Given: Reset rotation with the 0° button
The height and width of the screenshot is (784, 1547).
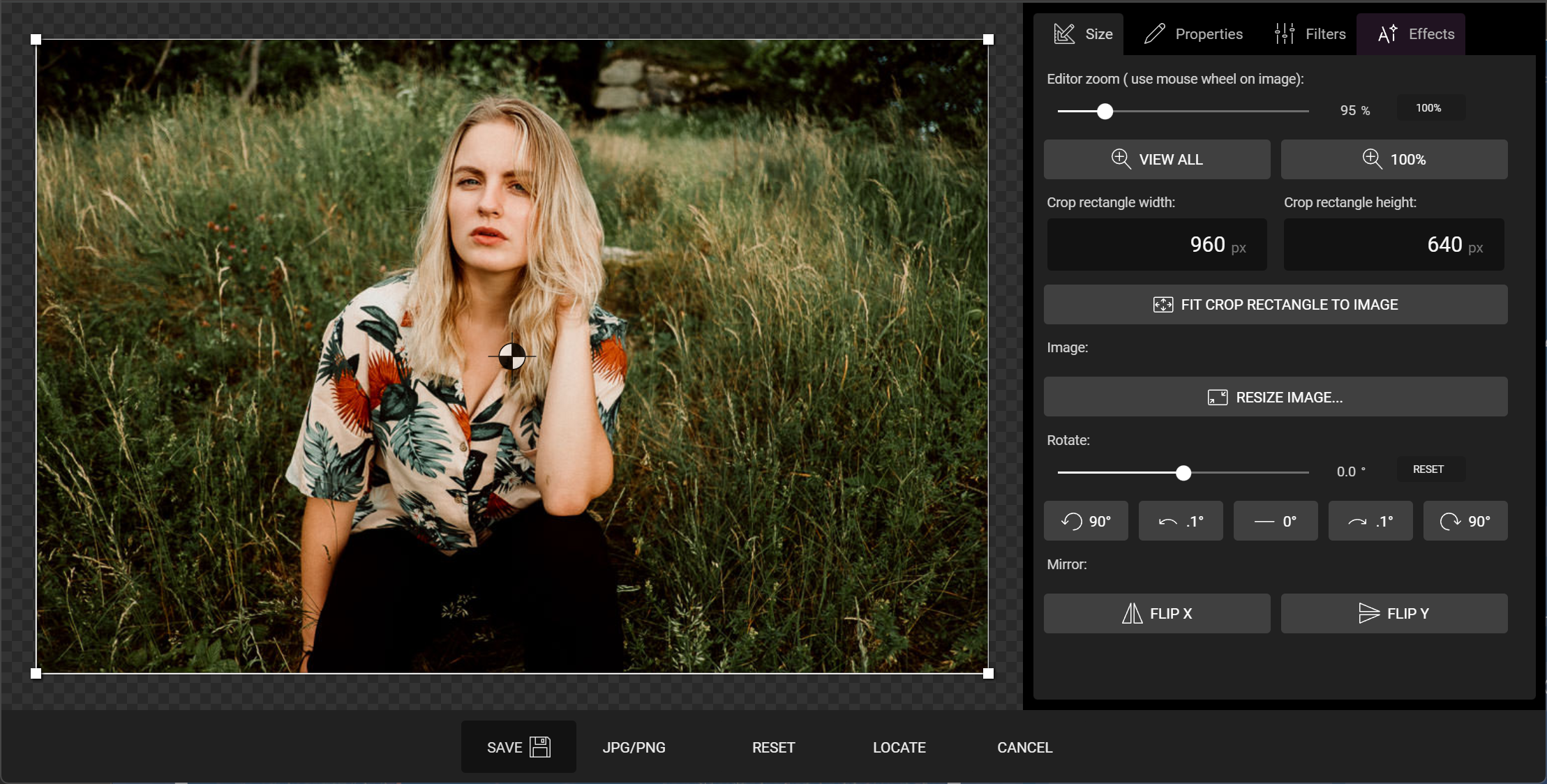Looking at the screenshot, I should coord(1276,521).
